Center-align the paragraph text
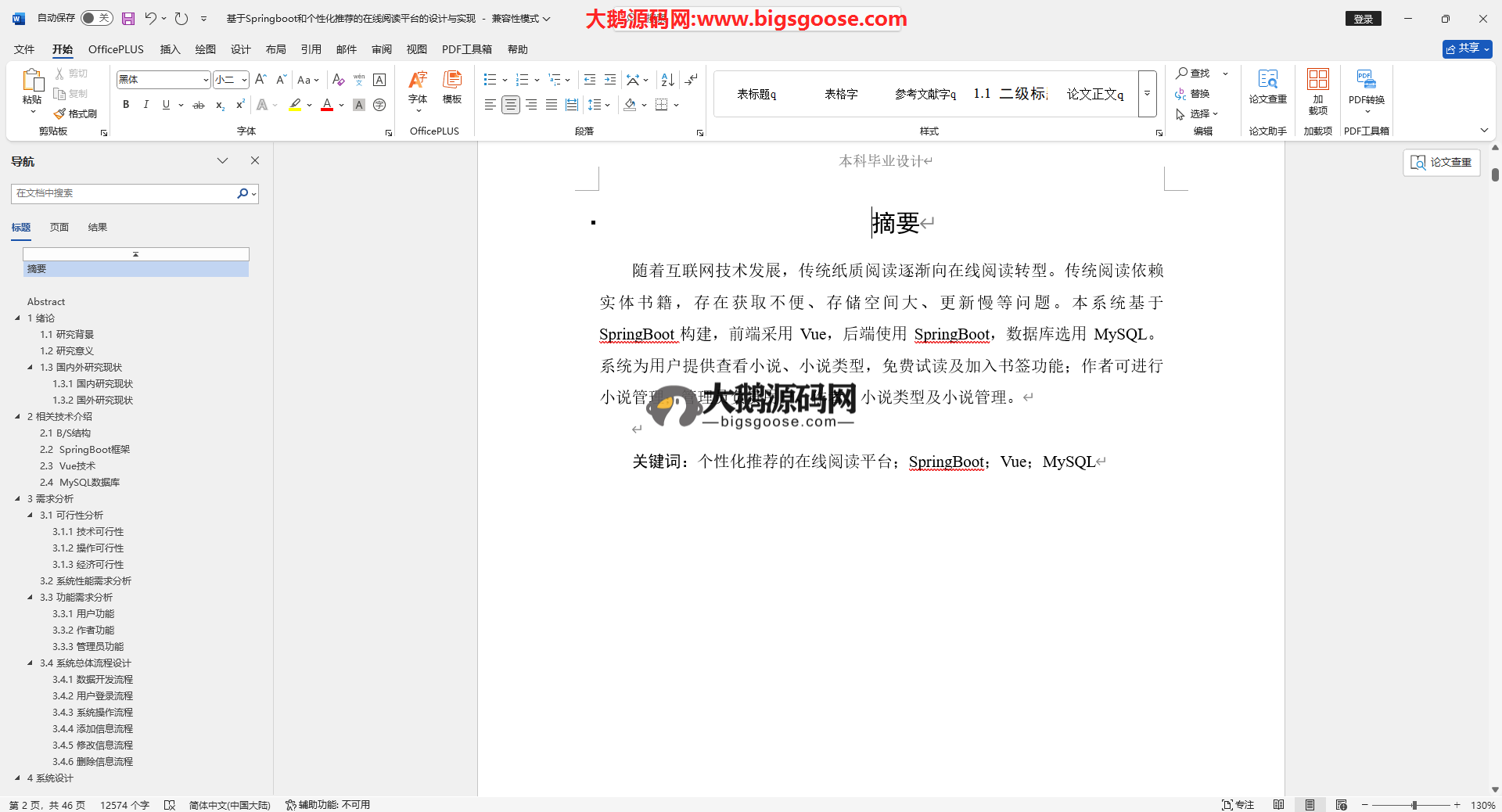The image size is (1502, 812). click(x=510, y=105)
